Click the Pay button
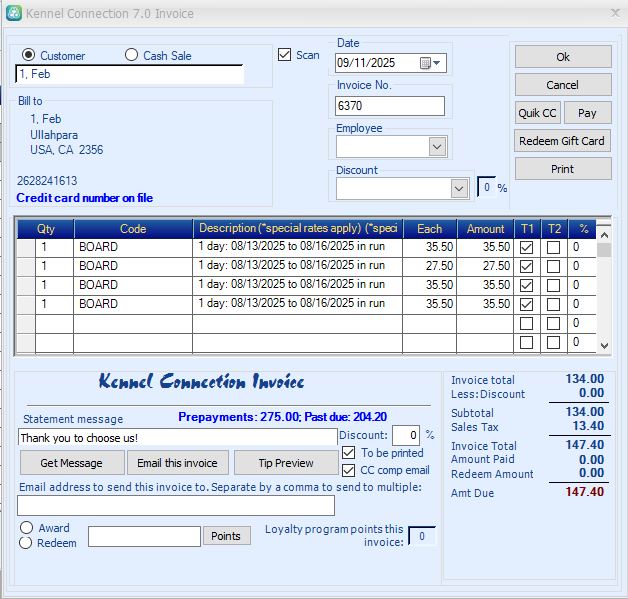The width and height of the screenshot is (628, 599). 587,113
